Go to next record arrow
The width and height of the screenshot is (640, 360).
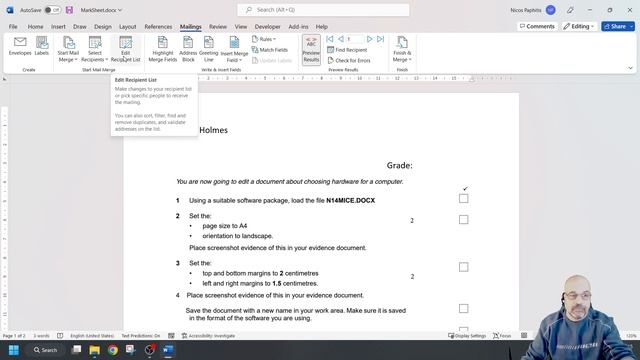369,39
